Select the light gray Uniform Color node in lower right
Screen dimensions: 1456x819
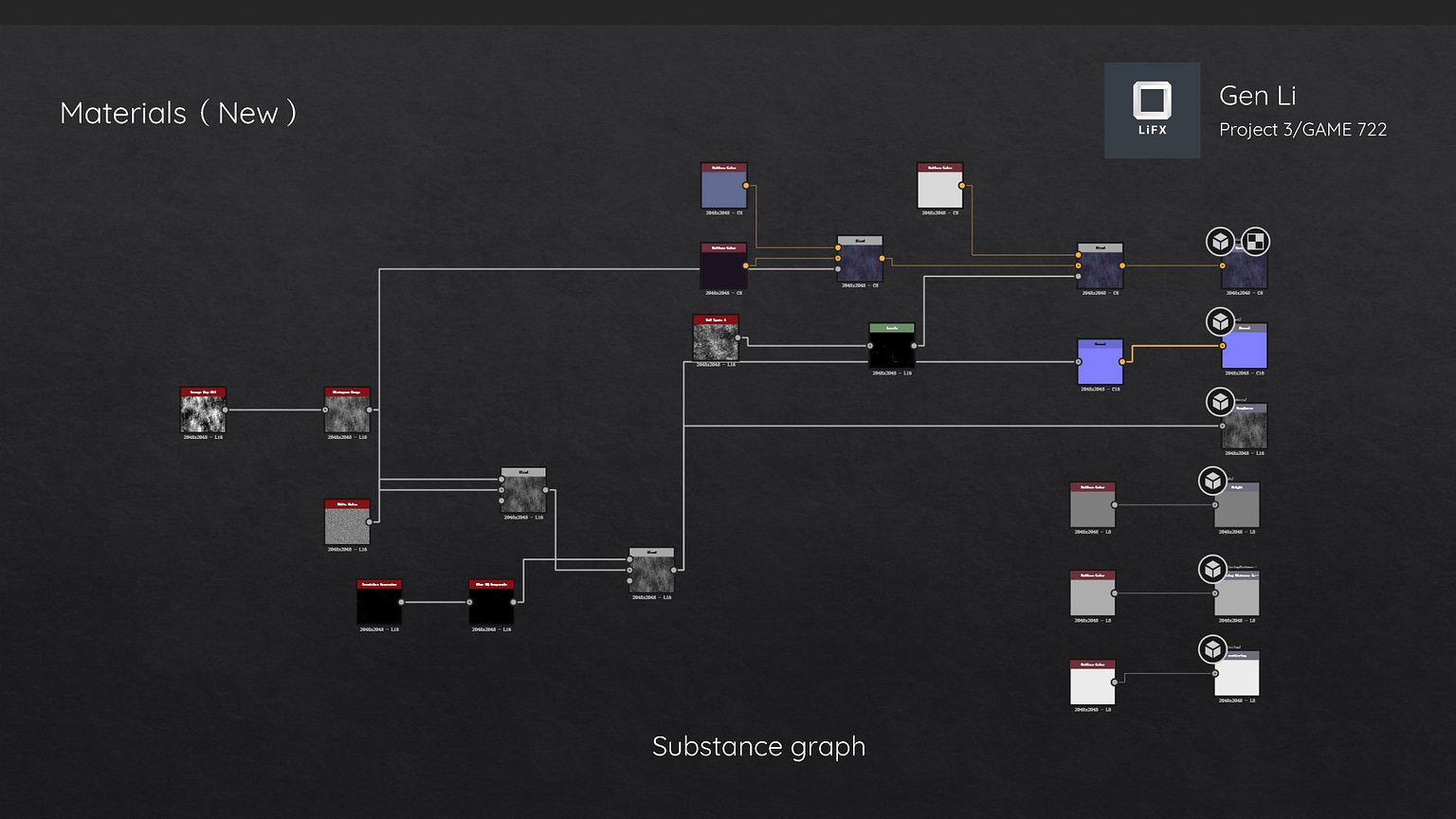click(1092, 593)
